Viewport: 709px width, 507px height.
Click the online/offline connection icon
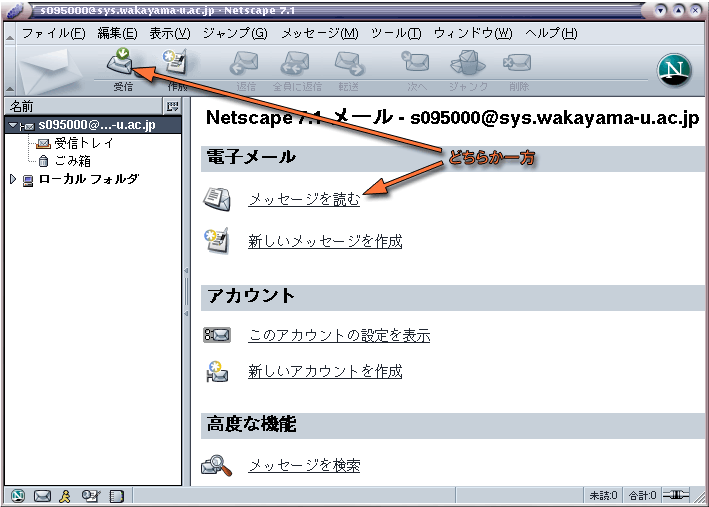pyautogui.click(x=676, y=495)
